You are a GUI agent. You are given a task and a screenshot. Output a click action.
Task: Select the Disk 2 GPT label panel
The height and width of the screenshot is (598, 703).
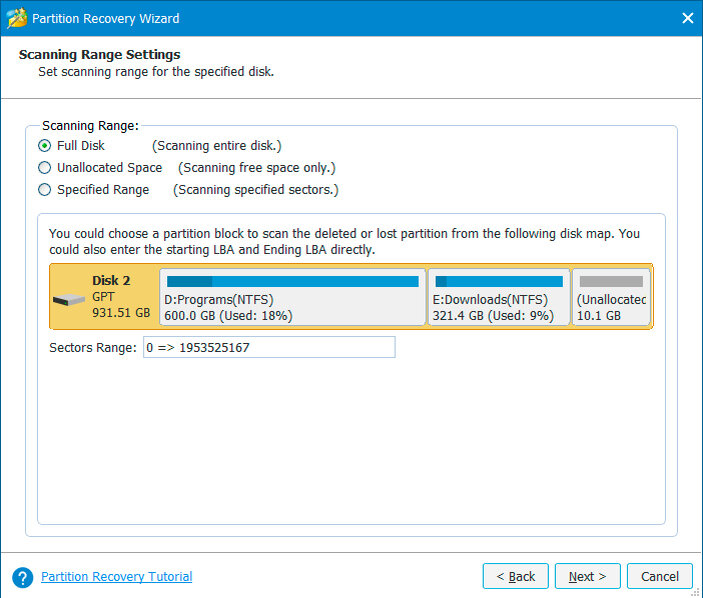tap(104, 297)
